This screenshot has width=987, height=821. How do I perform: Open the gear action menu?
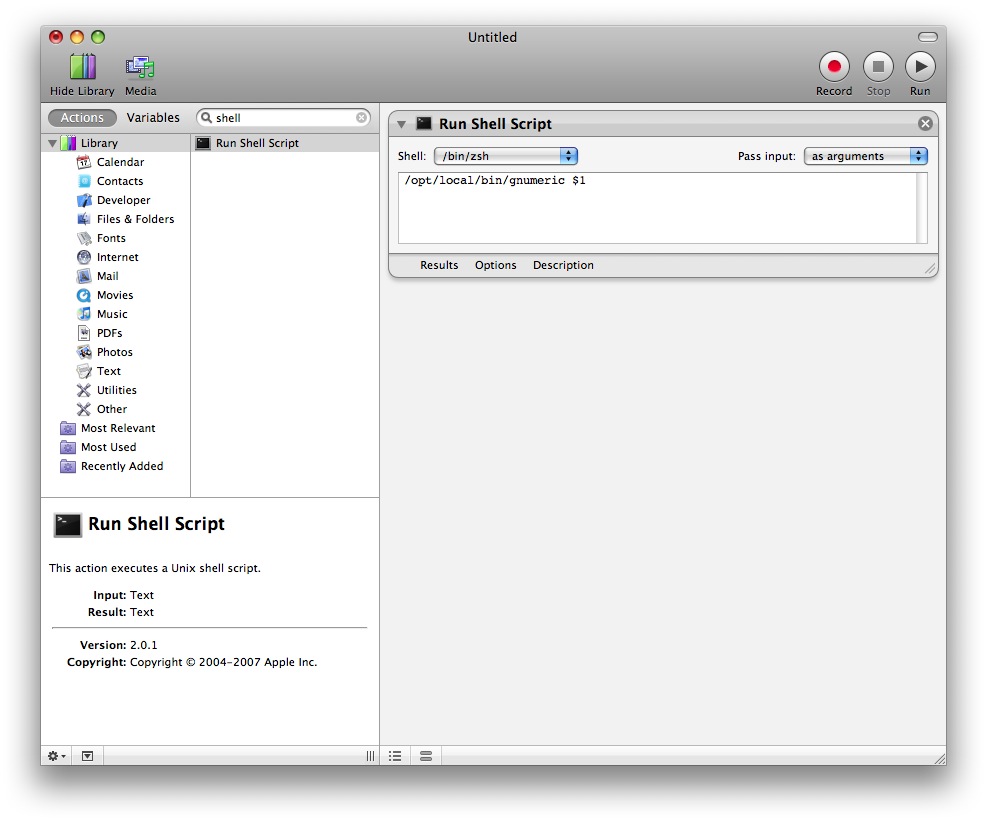(x=57, y=756)
